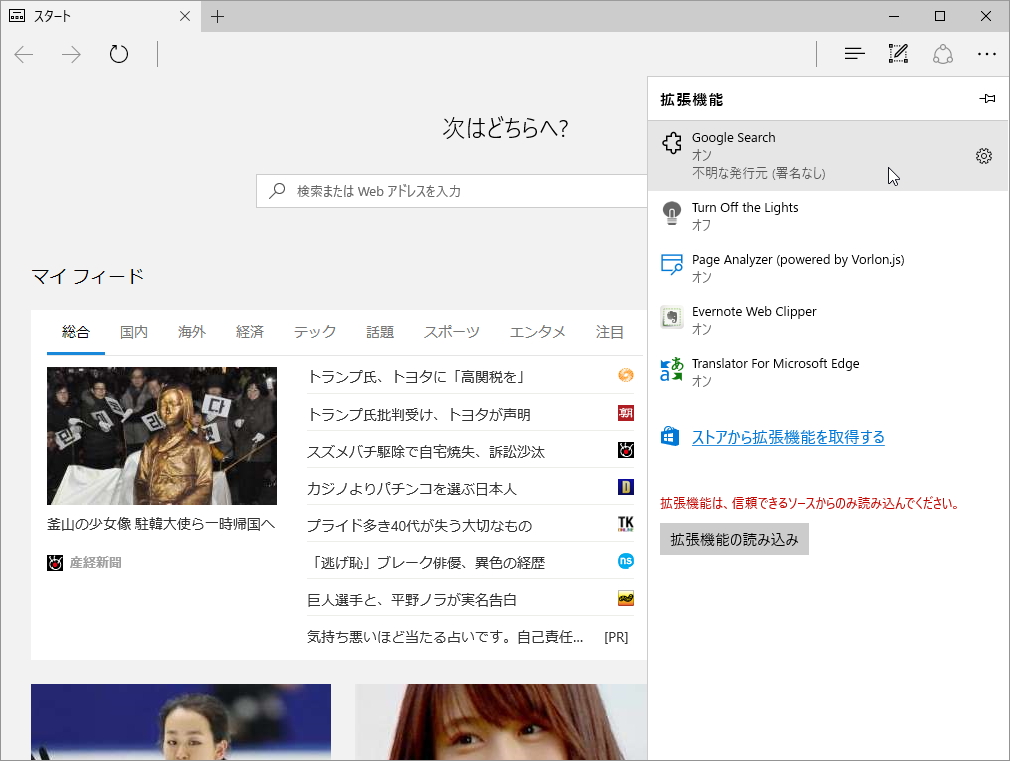Open headline 「逃げ恥」ブレーク俳優、異色の経歴
1010x761 pixels.
pyautogui.click(x=426, y=563)
